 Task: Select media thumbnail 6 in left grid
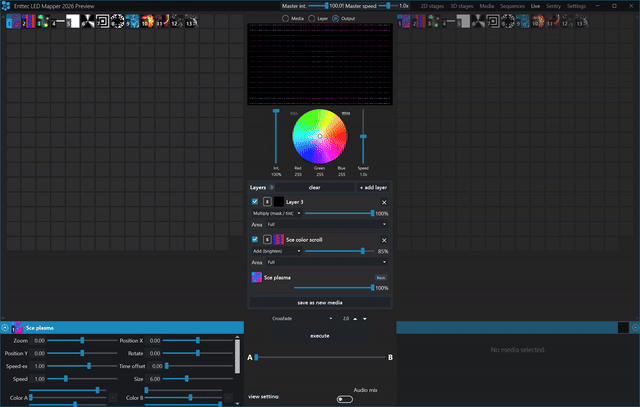87,21
